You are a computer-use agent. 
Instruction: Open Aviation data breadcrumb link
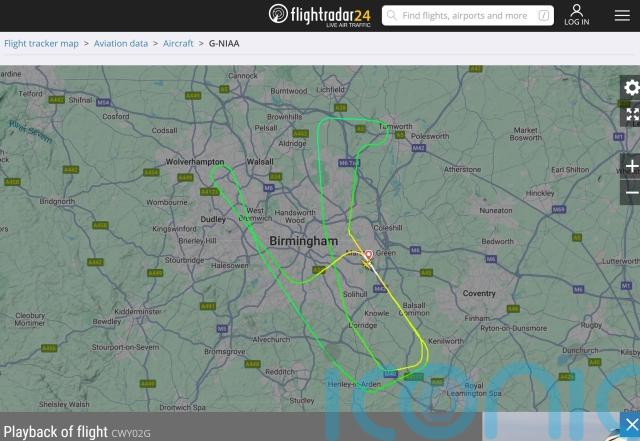(121, 43)
